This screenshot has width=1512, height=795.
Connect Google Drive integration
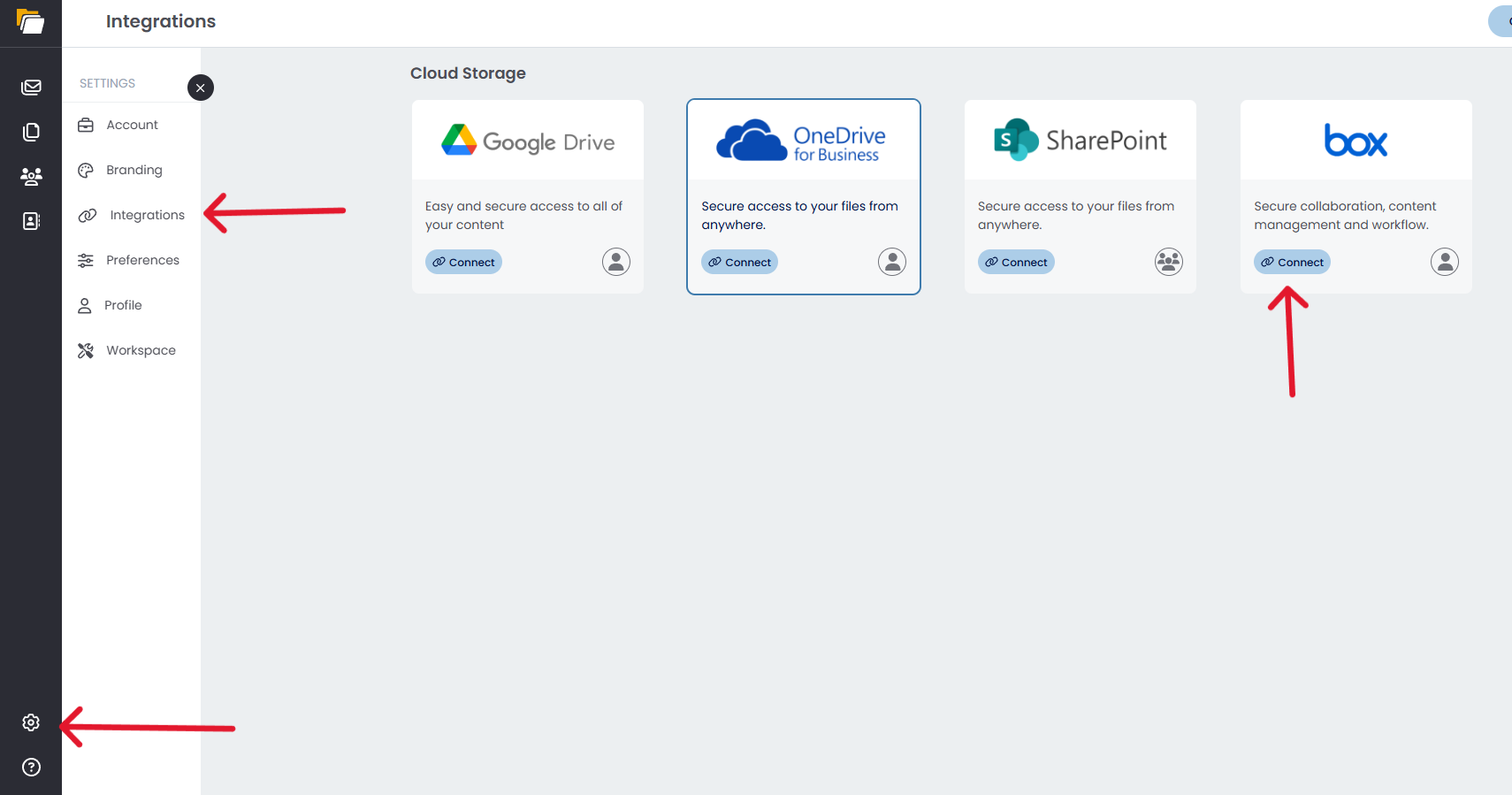pyautogui.click(x=463, y=262)
